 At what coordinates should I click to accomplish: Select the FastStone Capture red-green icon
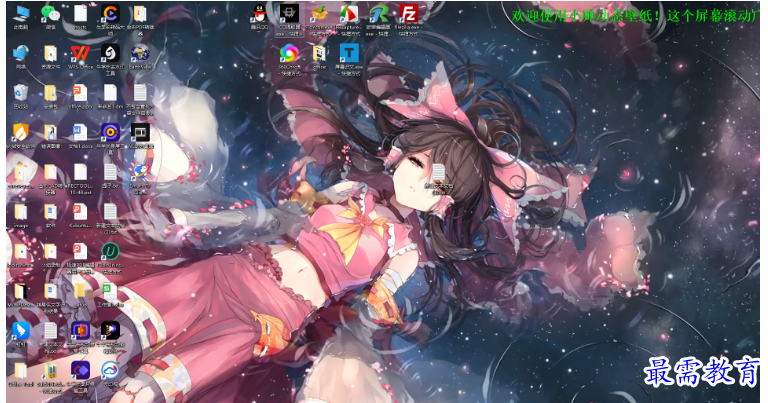tap(349, 14)
